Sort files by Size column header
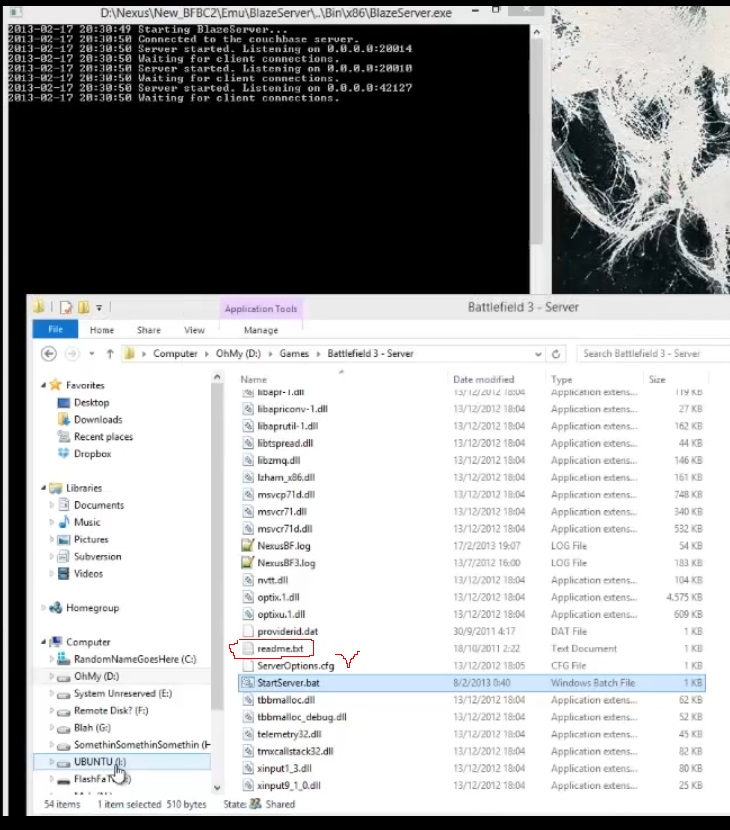730x830 pixels. pos(657,380)
